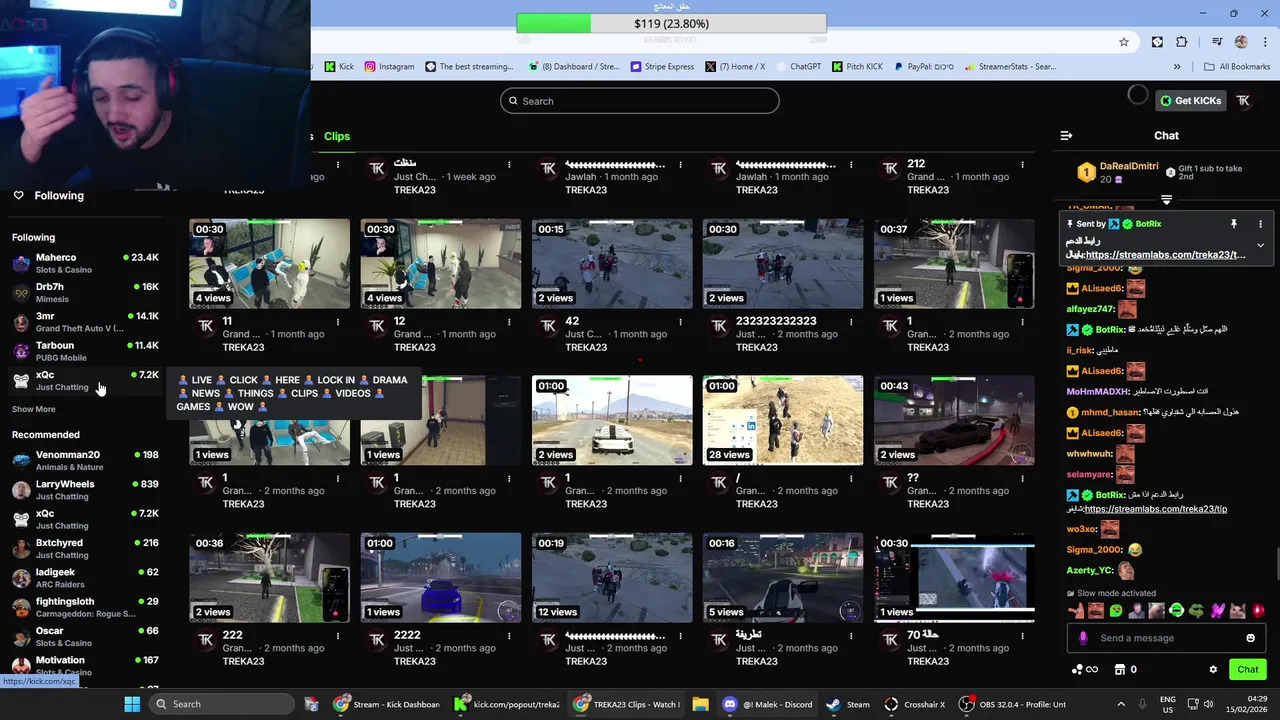
Task: Click the donation goal progress bar
Action: tap(671, 23)
